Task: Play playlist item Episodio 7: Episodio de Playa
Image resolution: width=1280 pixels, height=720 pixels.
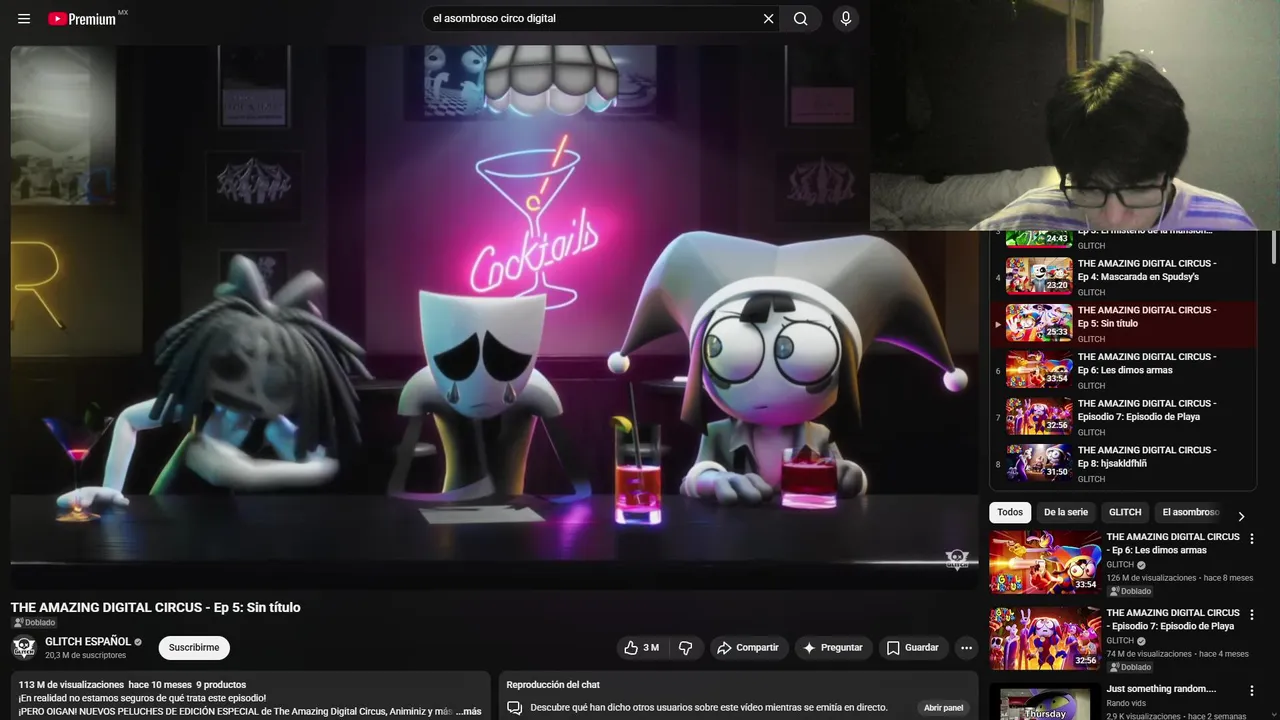Action: pos(1125,416)
